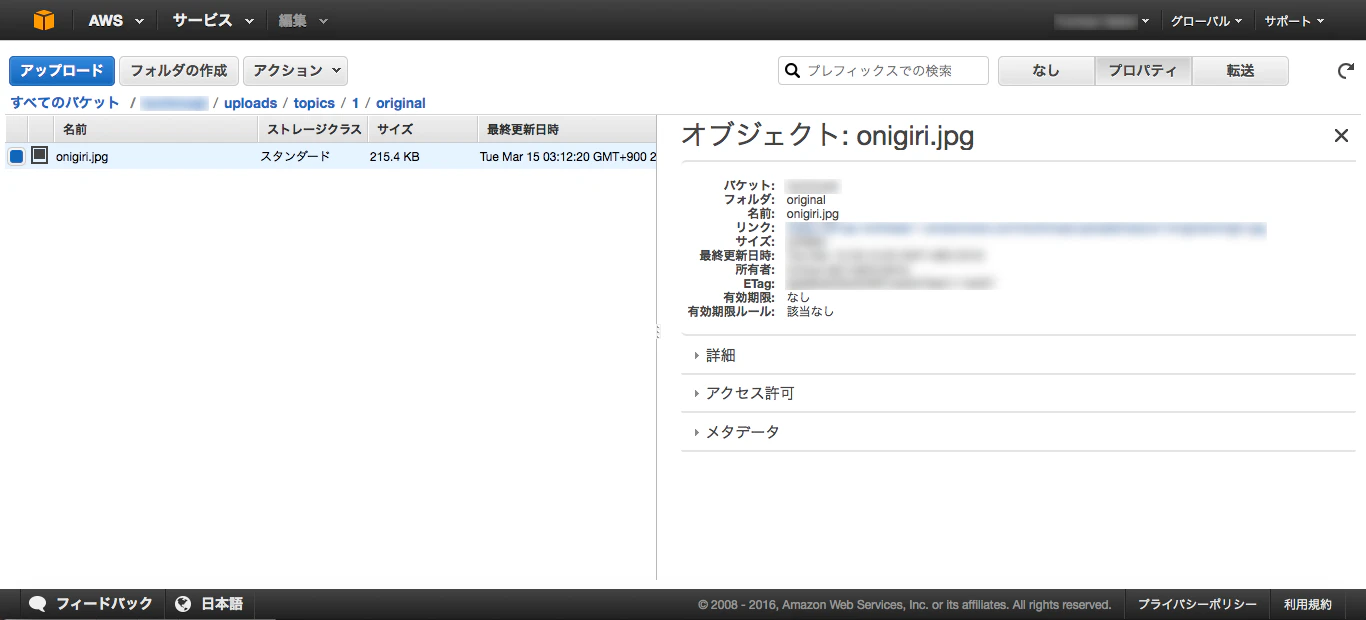Viewport: 1366px width, 620px height.
Task: Open the プライバシーポリシー link
Action: point(1197,605)
